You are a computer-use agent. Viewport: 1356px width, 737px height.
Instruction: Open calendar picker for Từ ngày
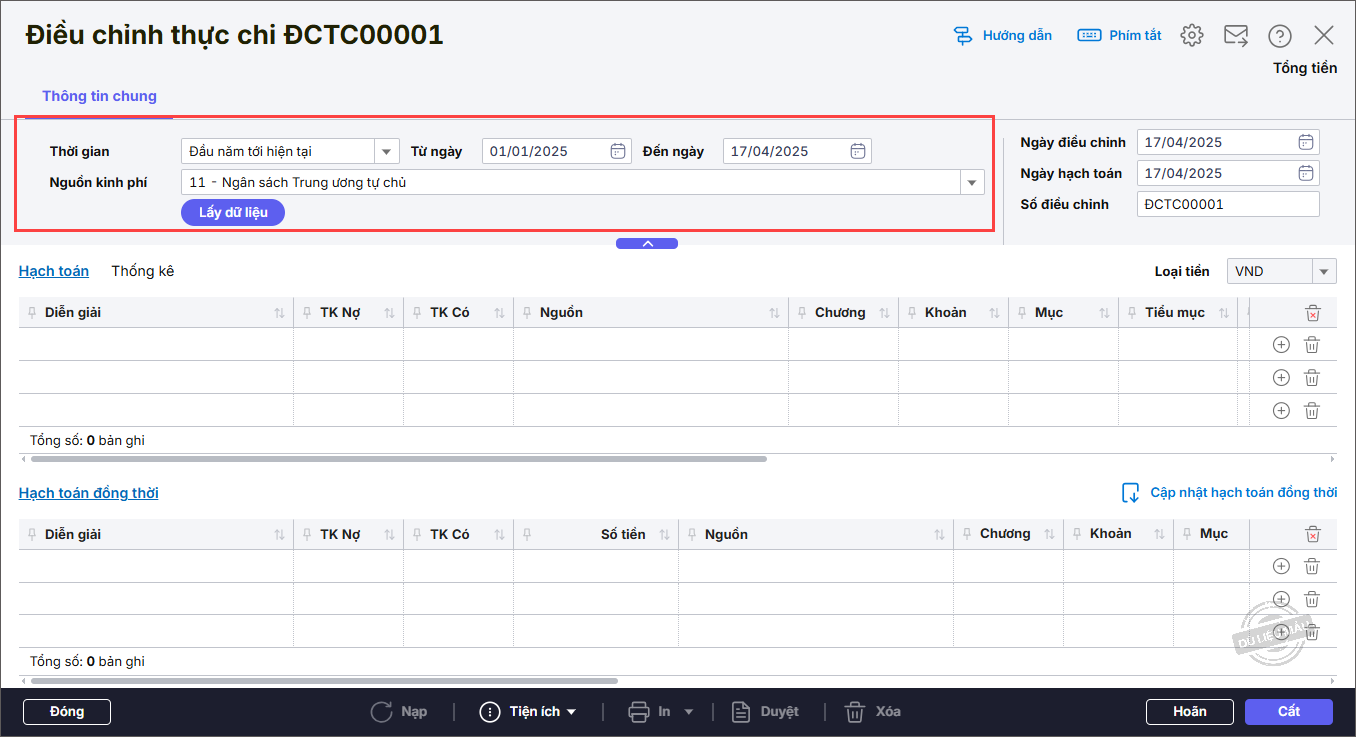pos(618,151)
